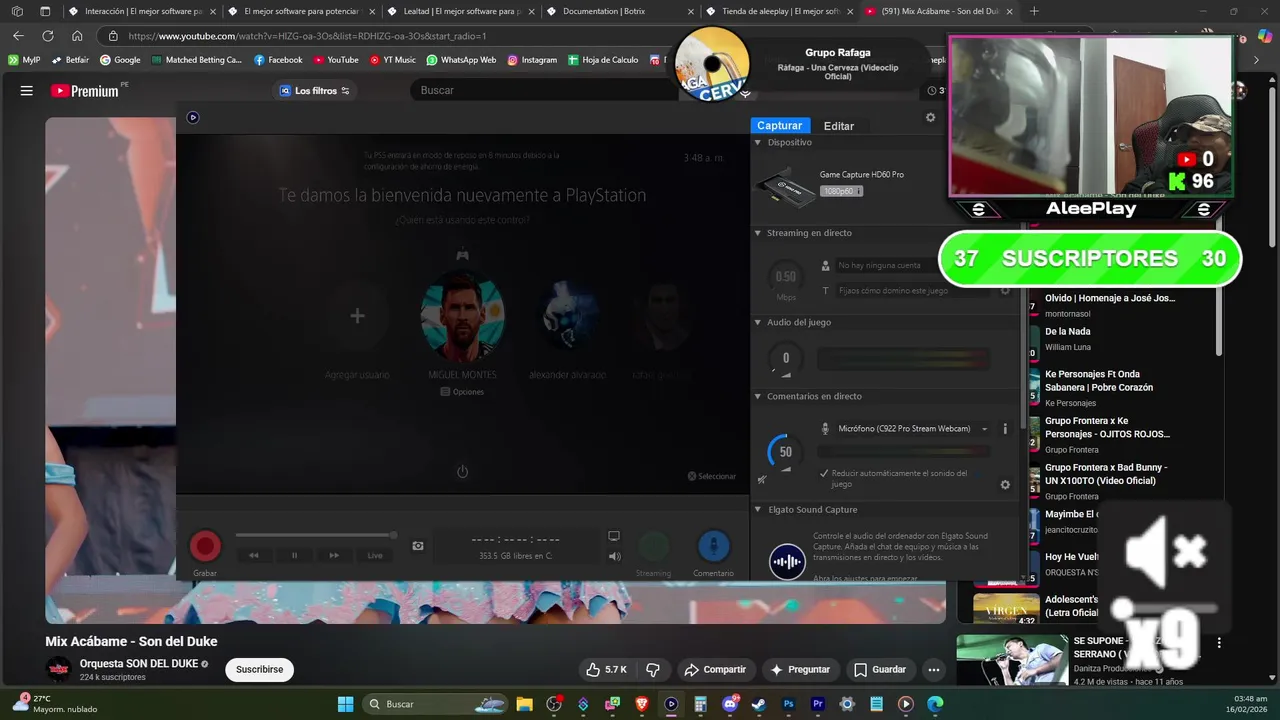Open YouTube hamburger guide menu

(27, 91)
